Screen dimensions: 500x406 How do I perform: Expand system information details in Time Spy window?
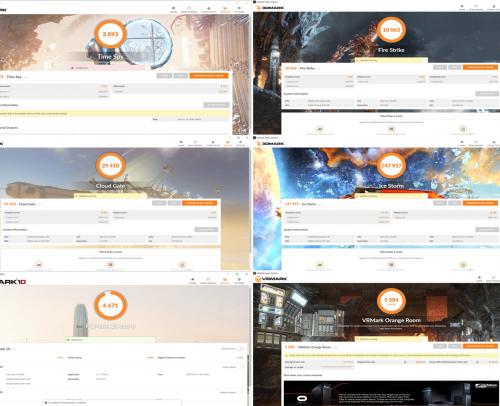click(x=216, y=105)
